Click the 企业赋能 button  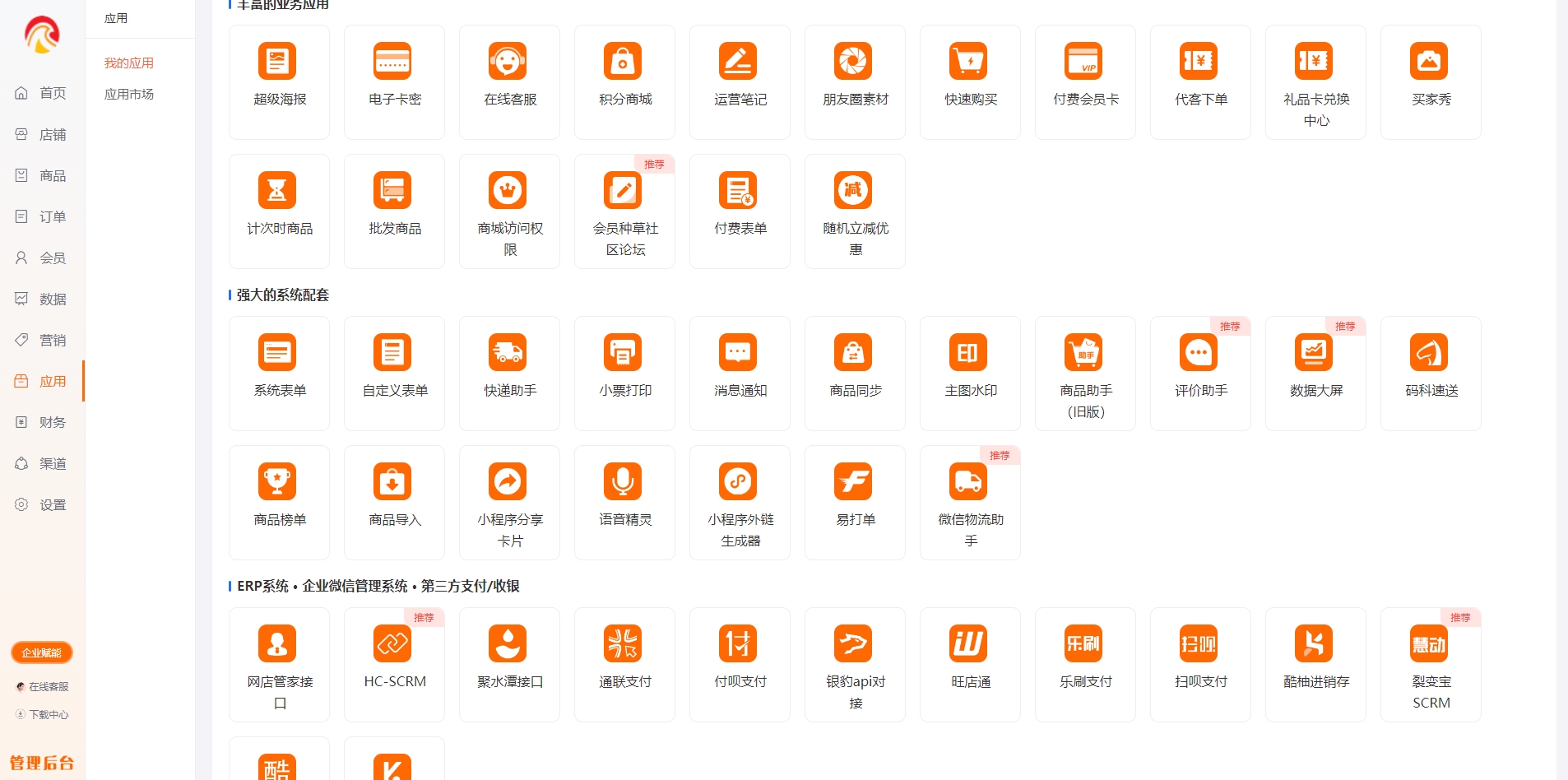[x=42, y=652]
